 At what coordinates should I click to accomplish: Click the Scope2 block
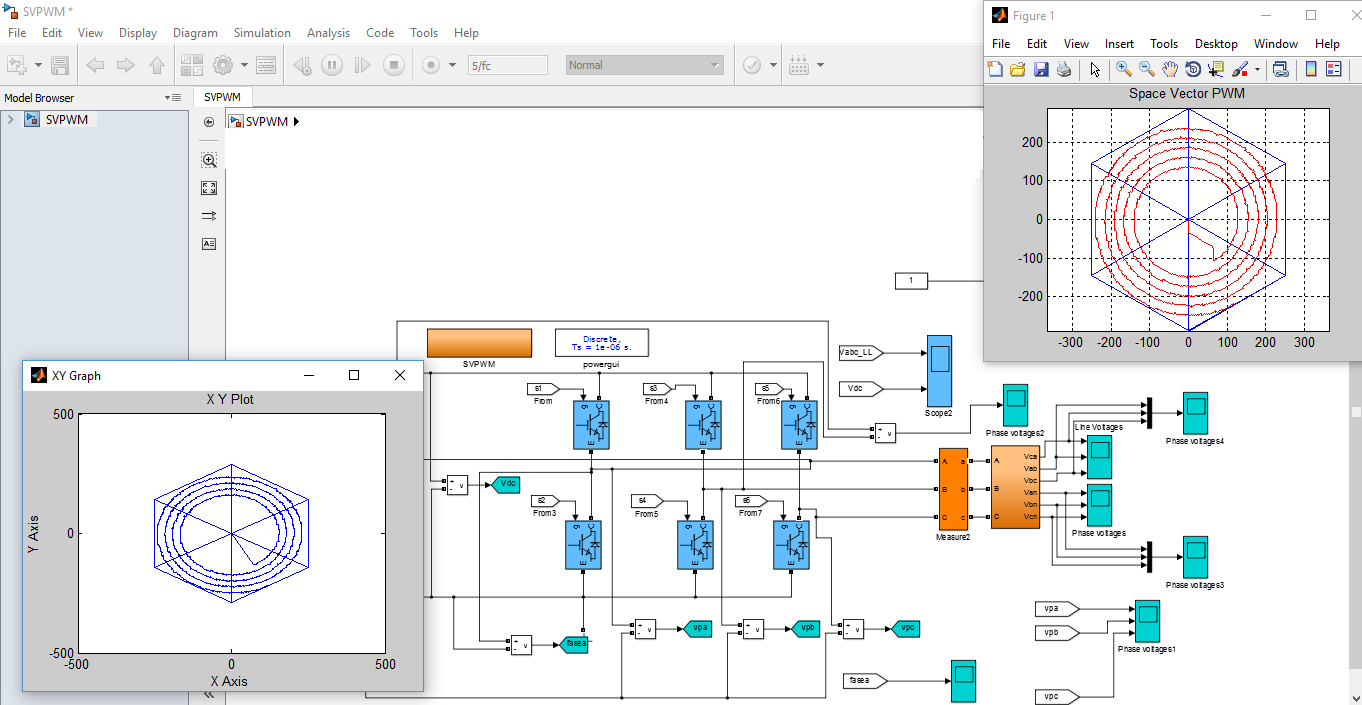coord(939,370)
